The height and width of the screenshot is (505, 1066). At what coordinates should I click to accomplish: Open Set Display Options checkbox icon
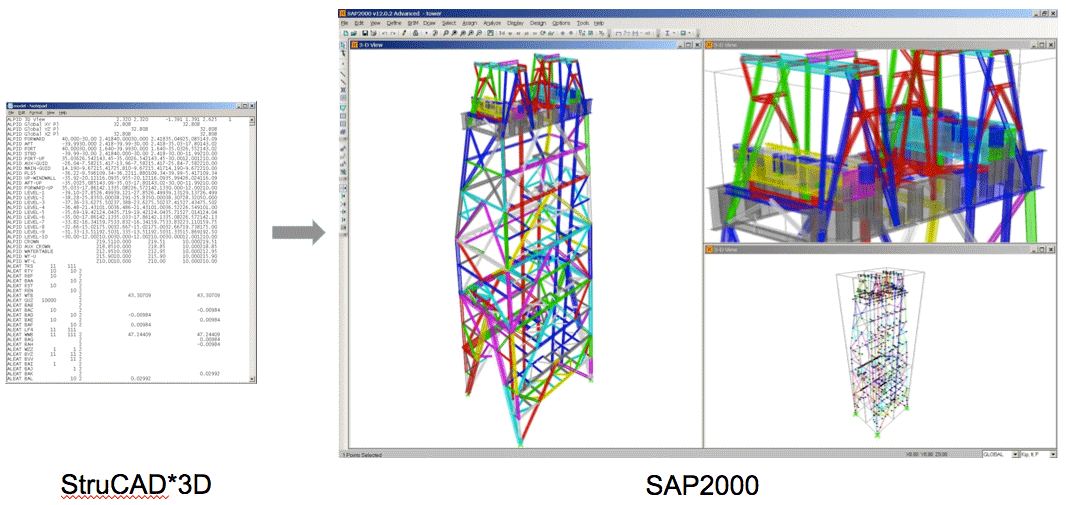[590, 33]
